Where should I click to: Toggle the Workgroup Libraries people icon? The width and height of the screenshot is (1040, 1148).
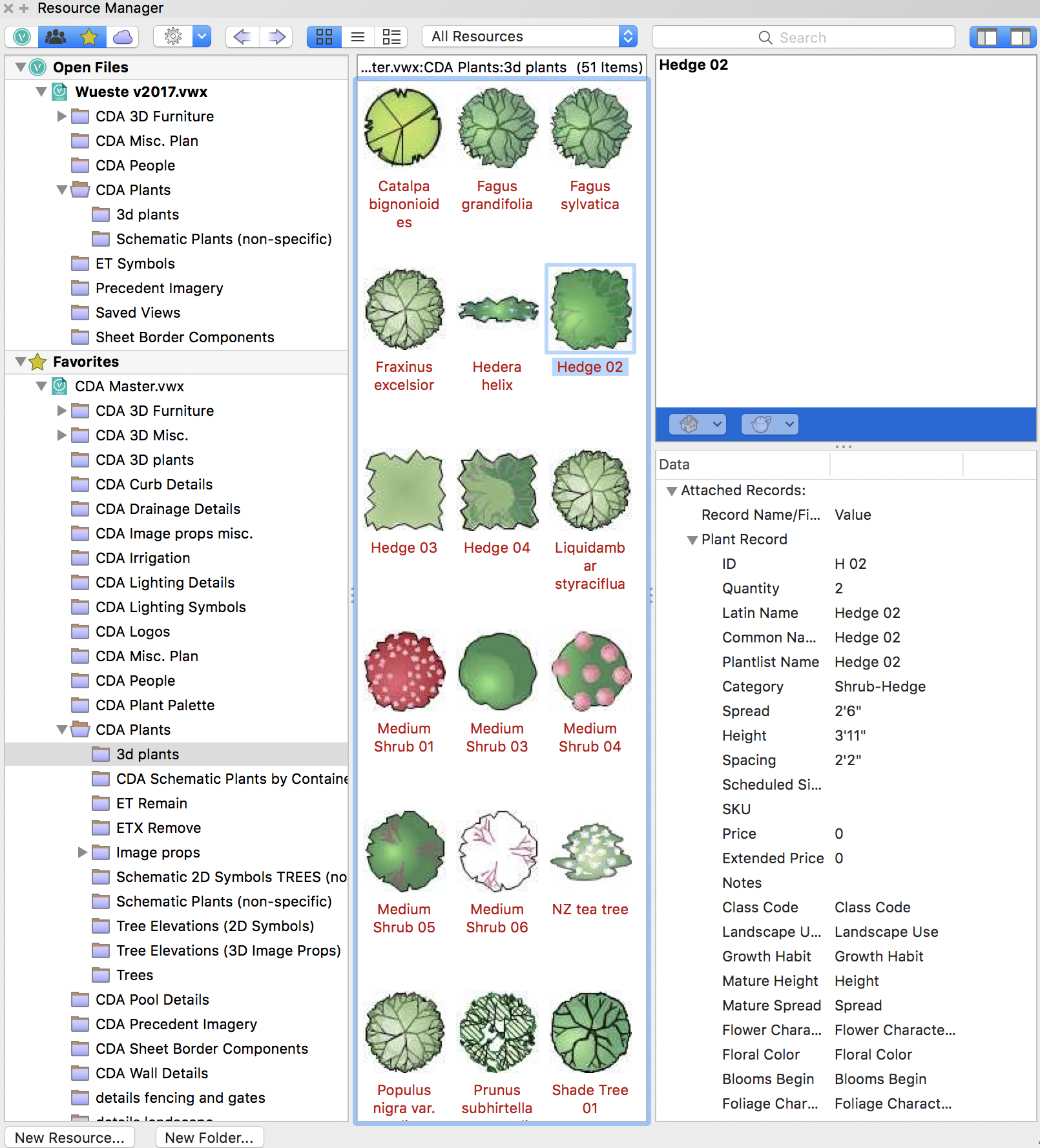(56, 37)
